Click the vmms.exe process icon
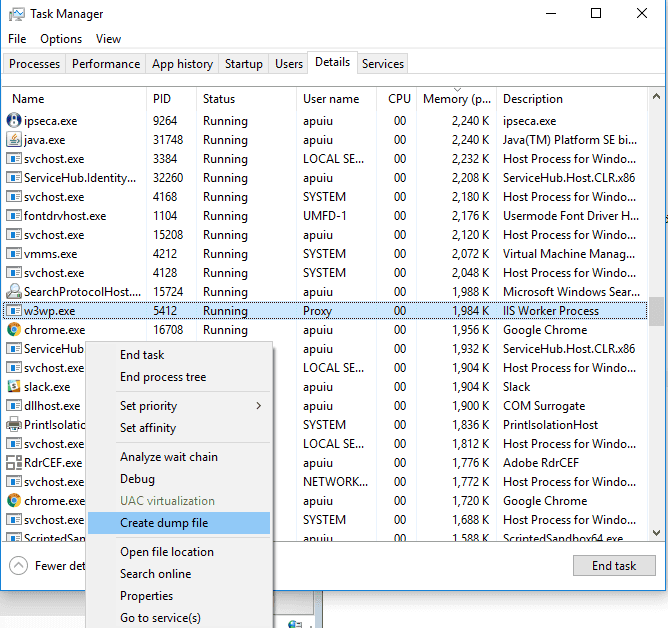 pos(15,254)
